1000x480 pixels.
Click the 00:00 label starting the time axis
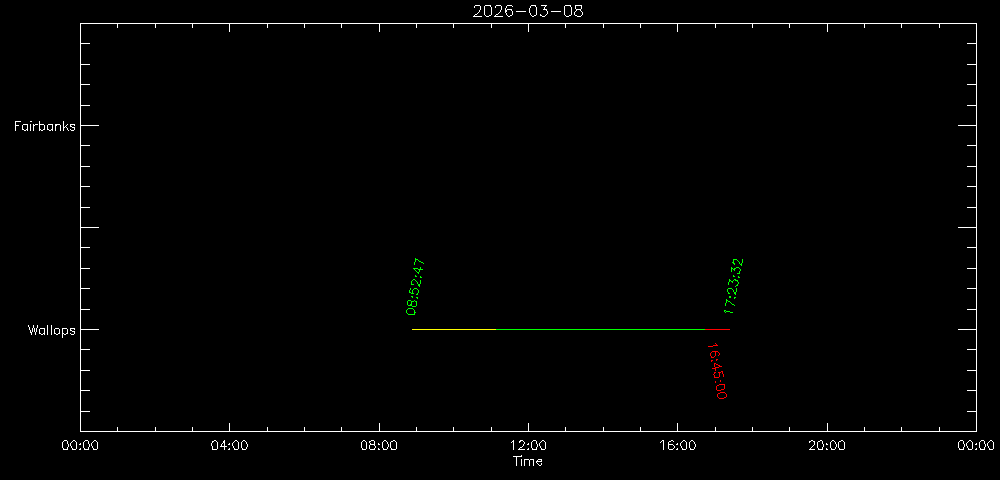pos(80,446)
